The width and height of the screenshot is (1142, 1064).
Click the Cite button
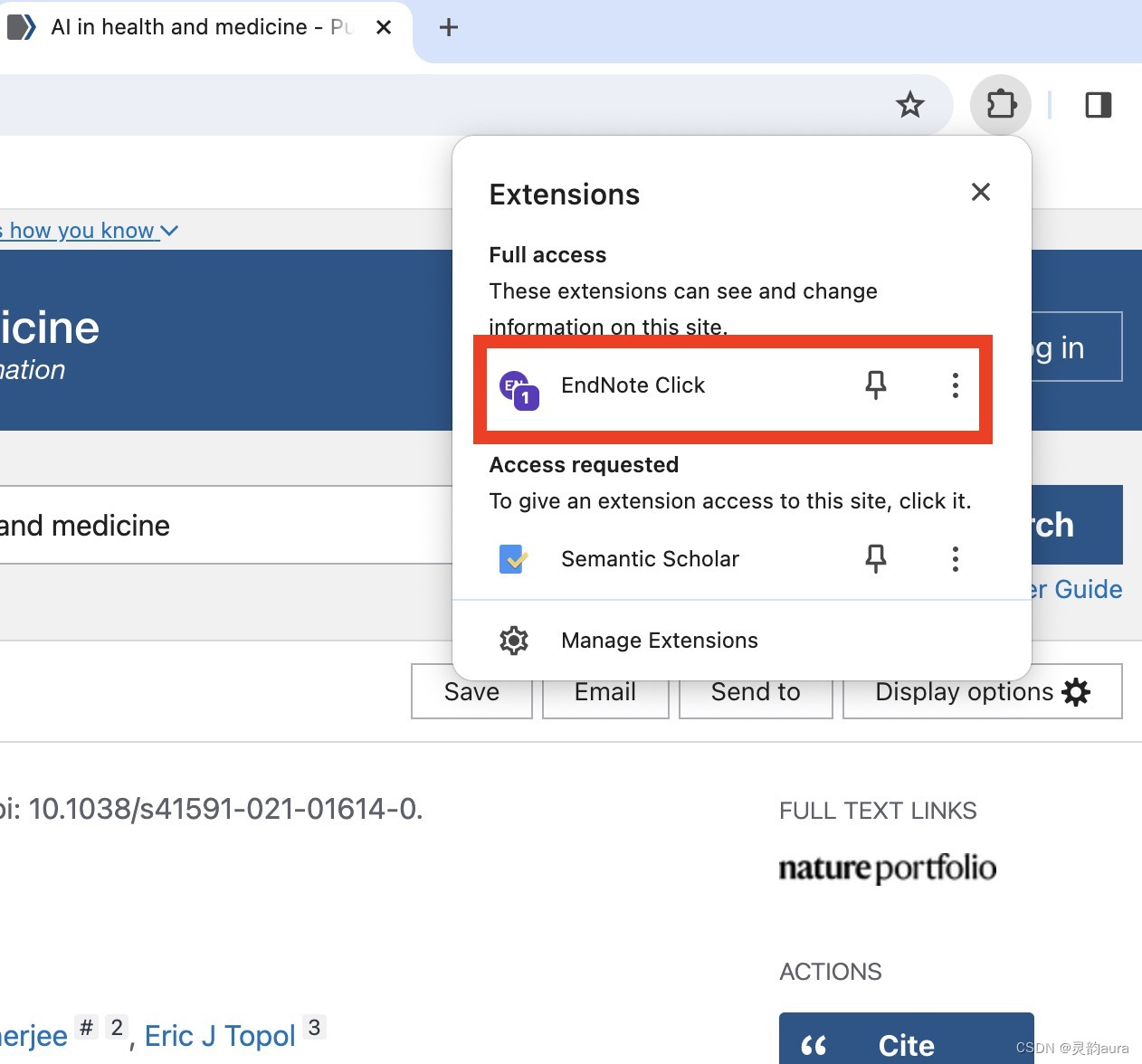[907, 1040]
